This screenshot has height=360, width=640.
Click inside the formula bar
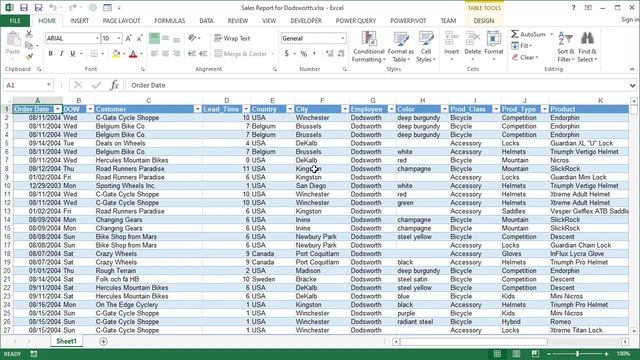click(378, 85)
